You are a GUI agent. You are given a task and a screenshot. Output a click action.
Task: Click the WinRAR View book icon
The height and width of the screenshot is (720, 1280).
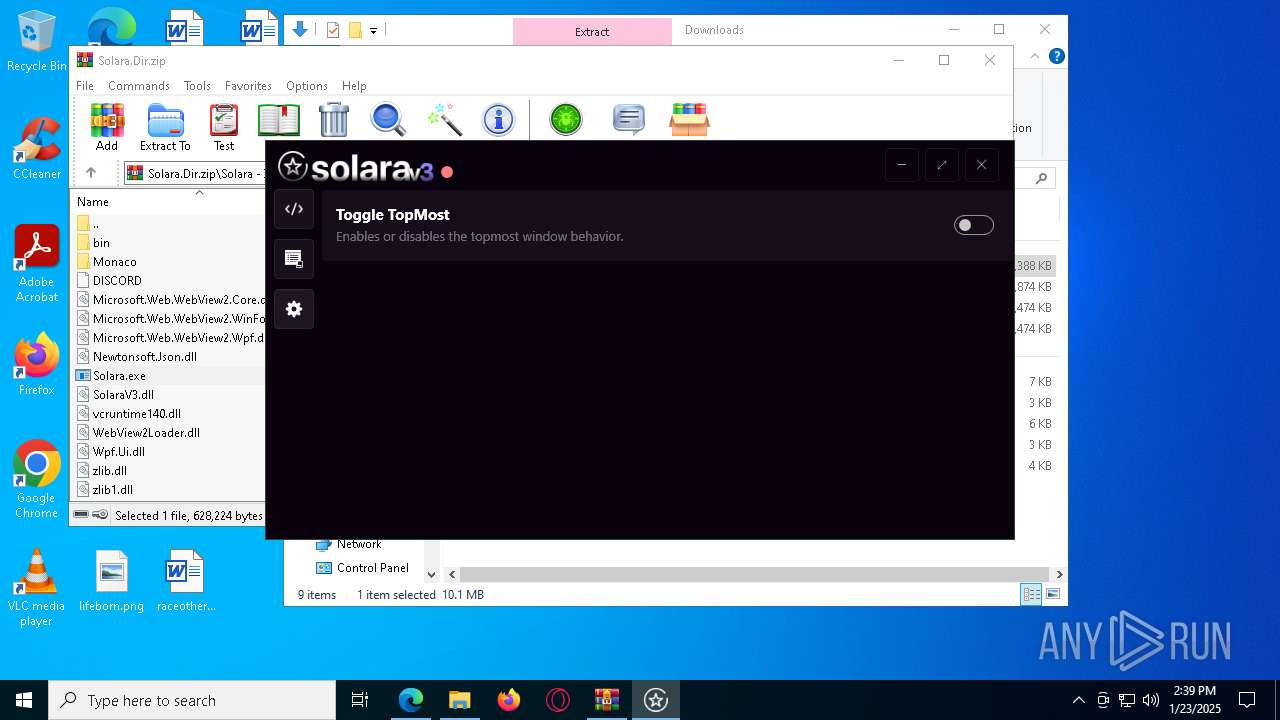pos(279,120)
